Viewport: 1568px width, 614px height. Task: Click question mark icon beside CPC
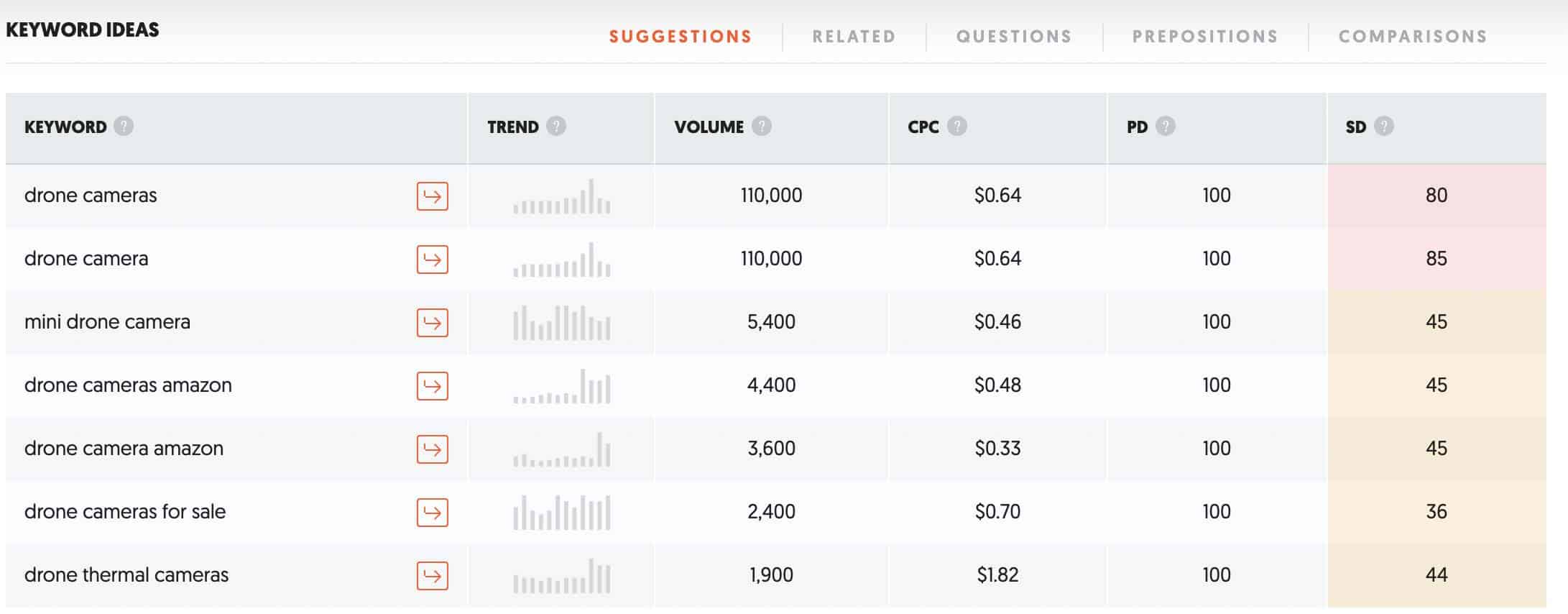click(x=956, y=127)
